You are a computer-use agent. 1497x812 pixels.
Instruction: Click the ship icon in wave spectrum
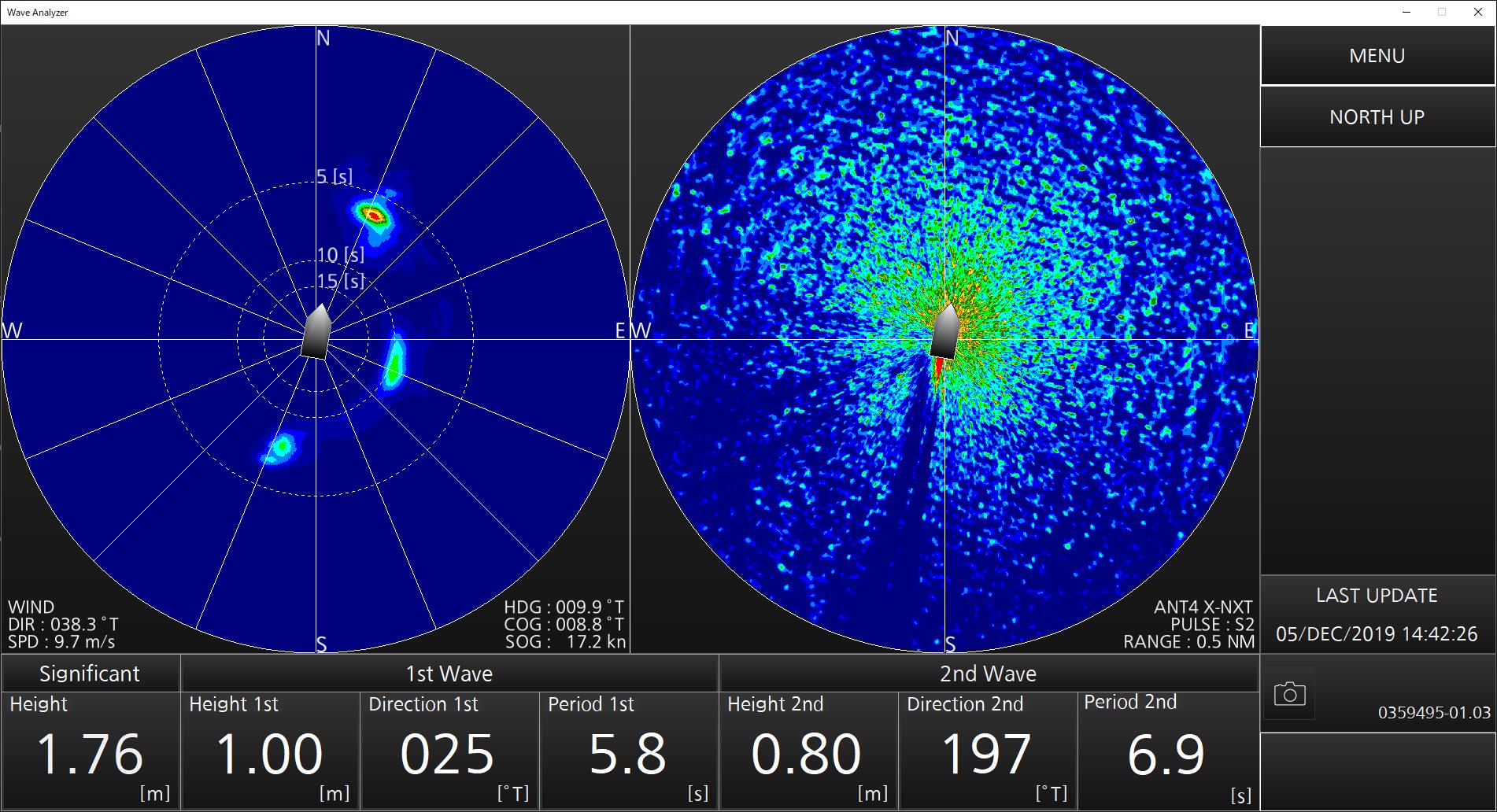[316, 331]
